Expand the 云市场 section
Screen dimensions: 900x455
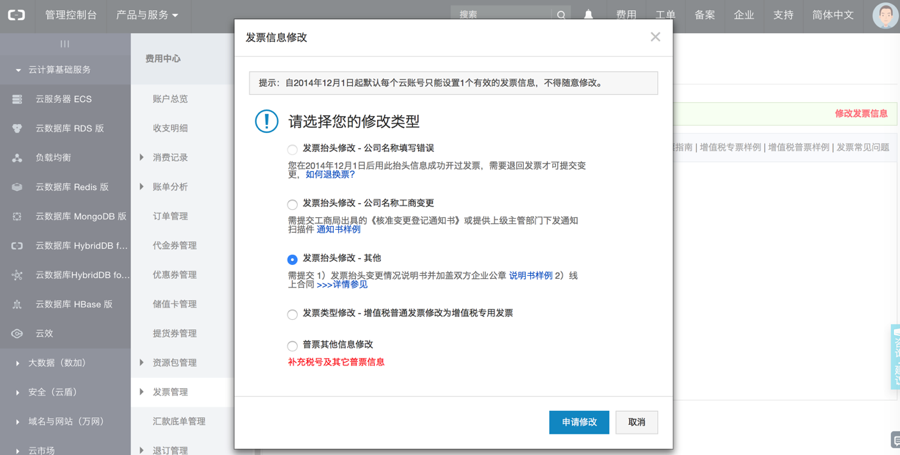(18, 451)
